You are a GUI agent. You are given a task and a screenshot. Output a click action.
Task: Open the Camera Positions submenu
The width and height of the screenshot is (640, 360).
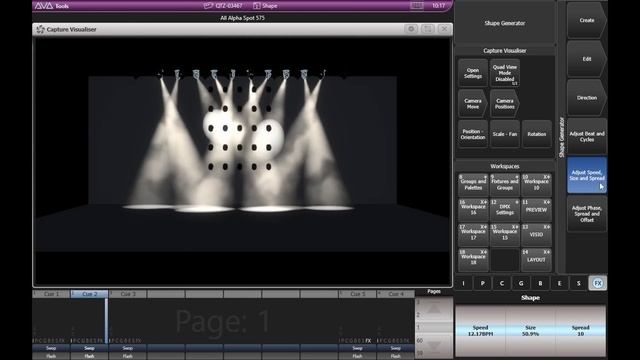505,104
